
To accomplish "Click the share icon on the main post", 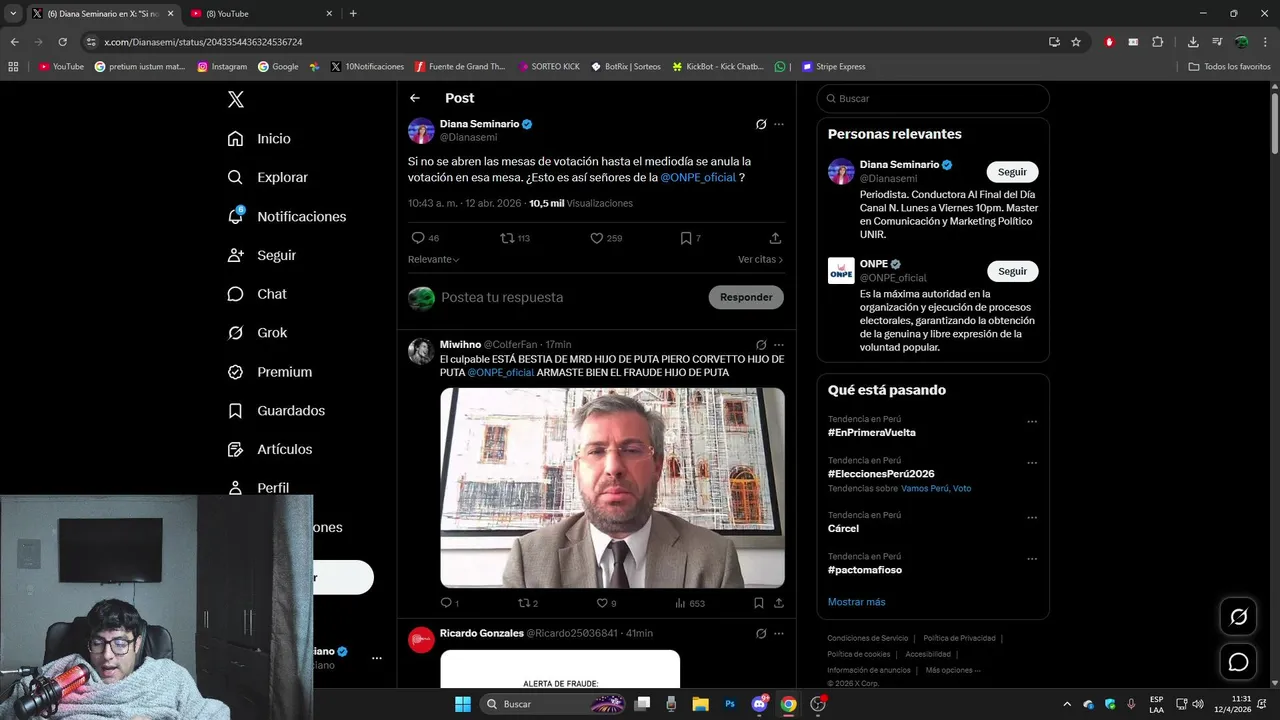I will [775, 238].
